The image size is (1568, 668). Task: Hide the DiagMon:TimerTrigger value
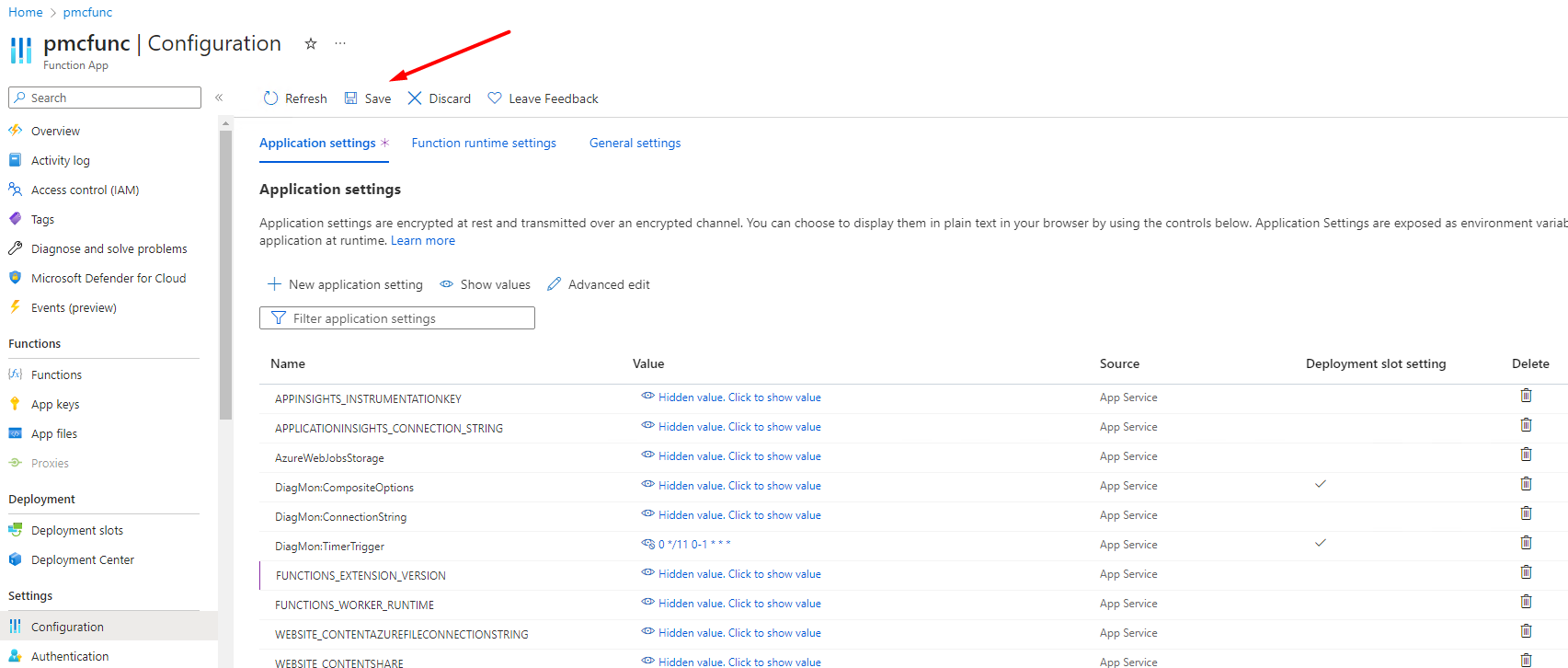tap(686, 545)
